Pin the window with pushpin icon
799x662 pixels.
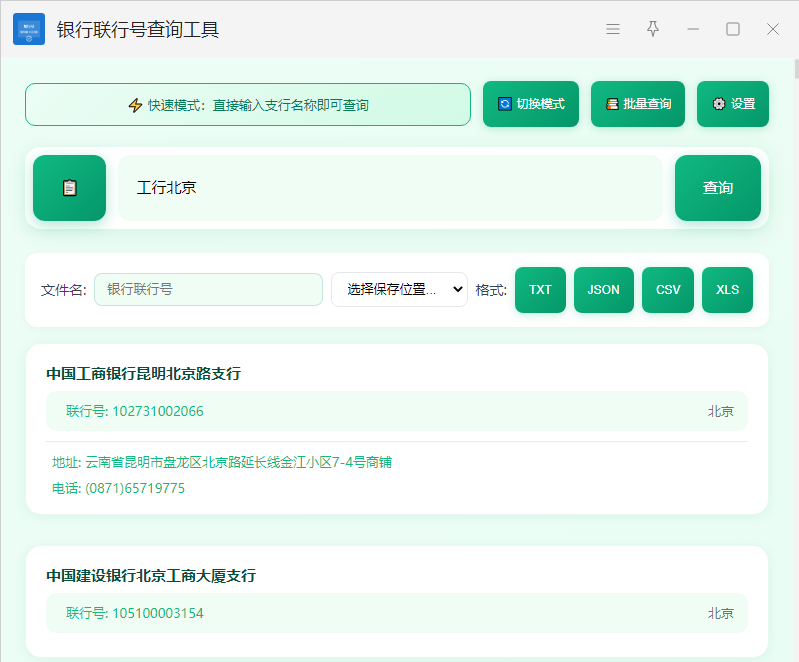coord(653,29)
